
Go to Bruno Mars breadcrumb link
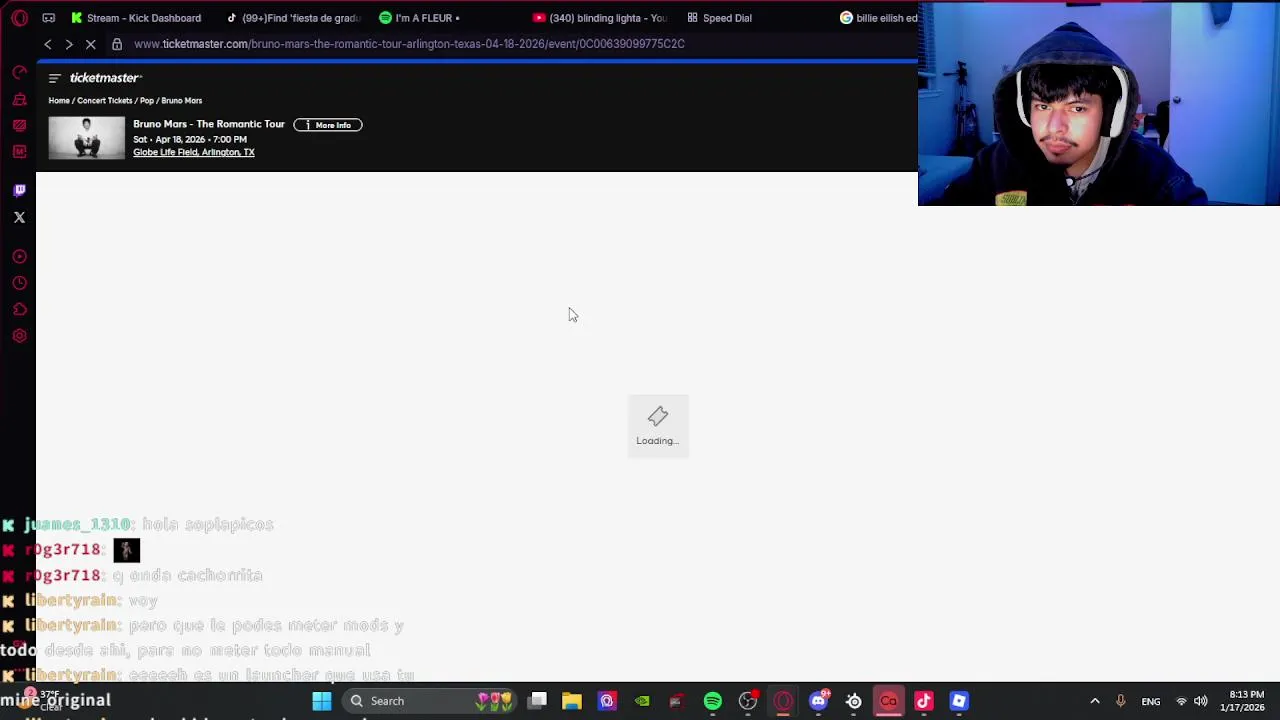182,101
